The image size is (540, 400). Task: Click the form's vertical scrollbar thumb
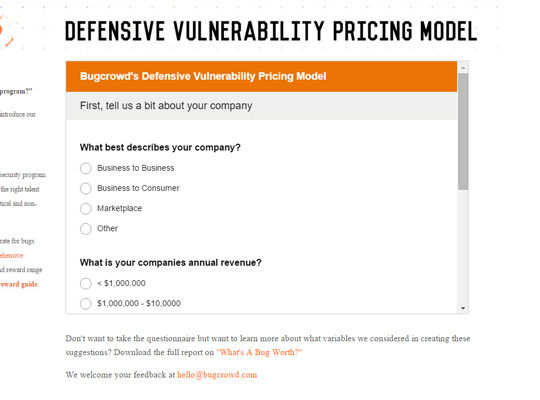pyautogui.click(x=463, y=131)
